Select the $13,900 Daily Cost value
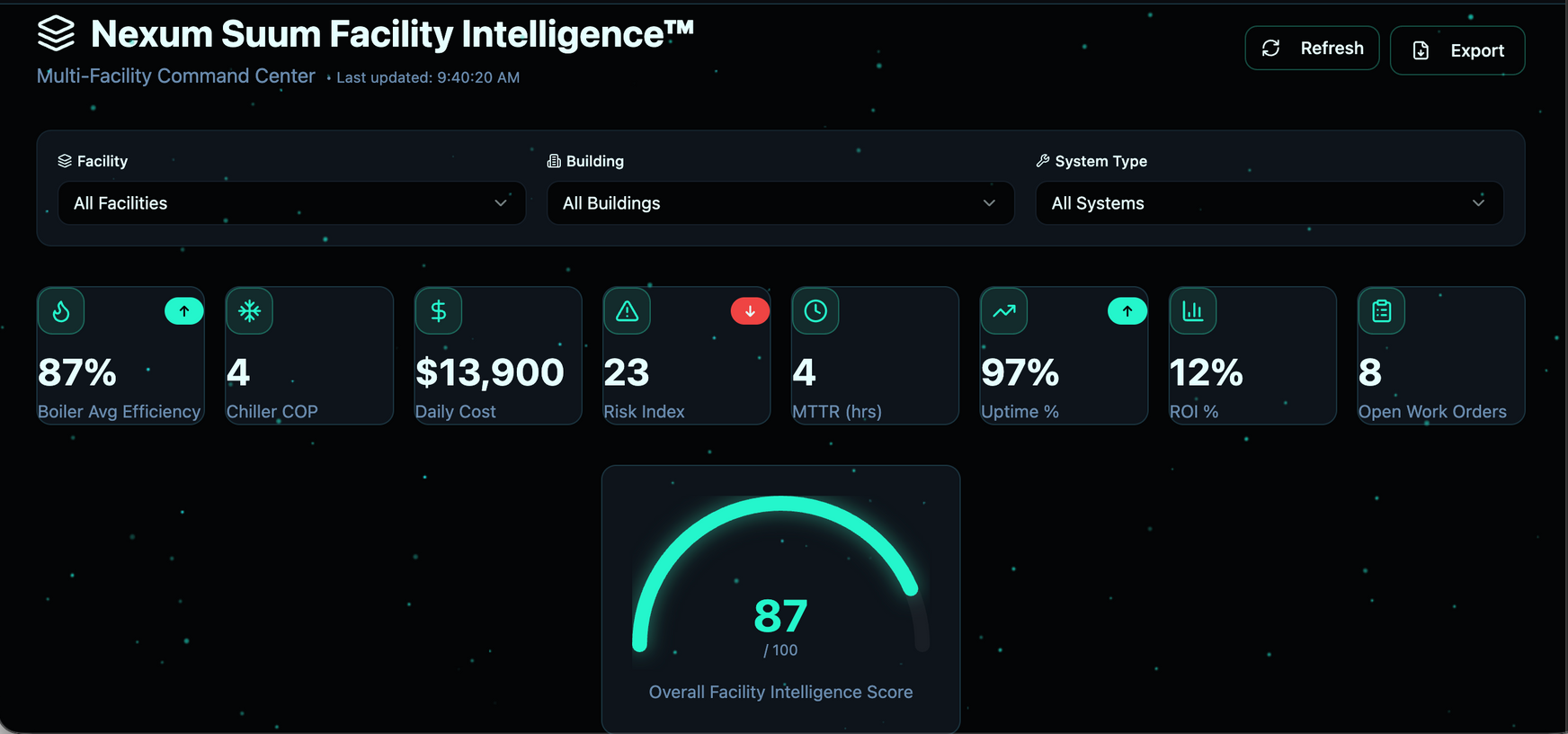1568x734 pixels. click(490, 372)
